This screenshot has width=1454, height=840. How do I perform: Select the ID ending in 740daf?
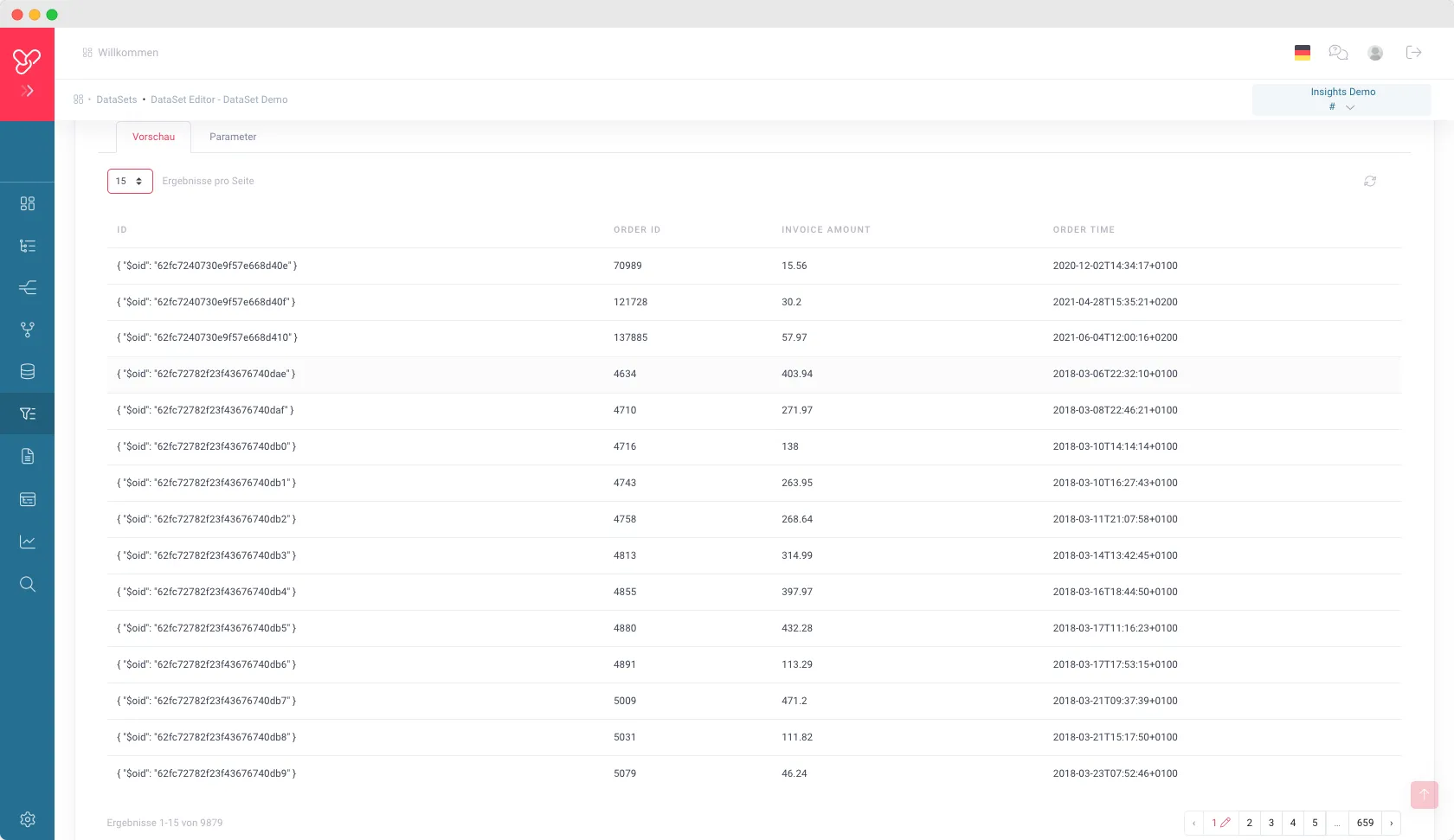205,410
